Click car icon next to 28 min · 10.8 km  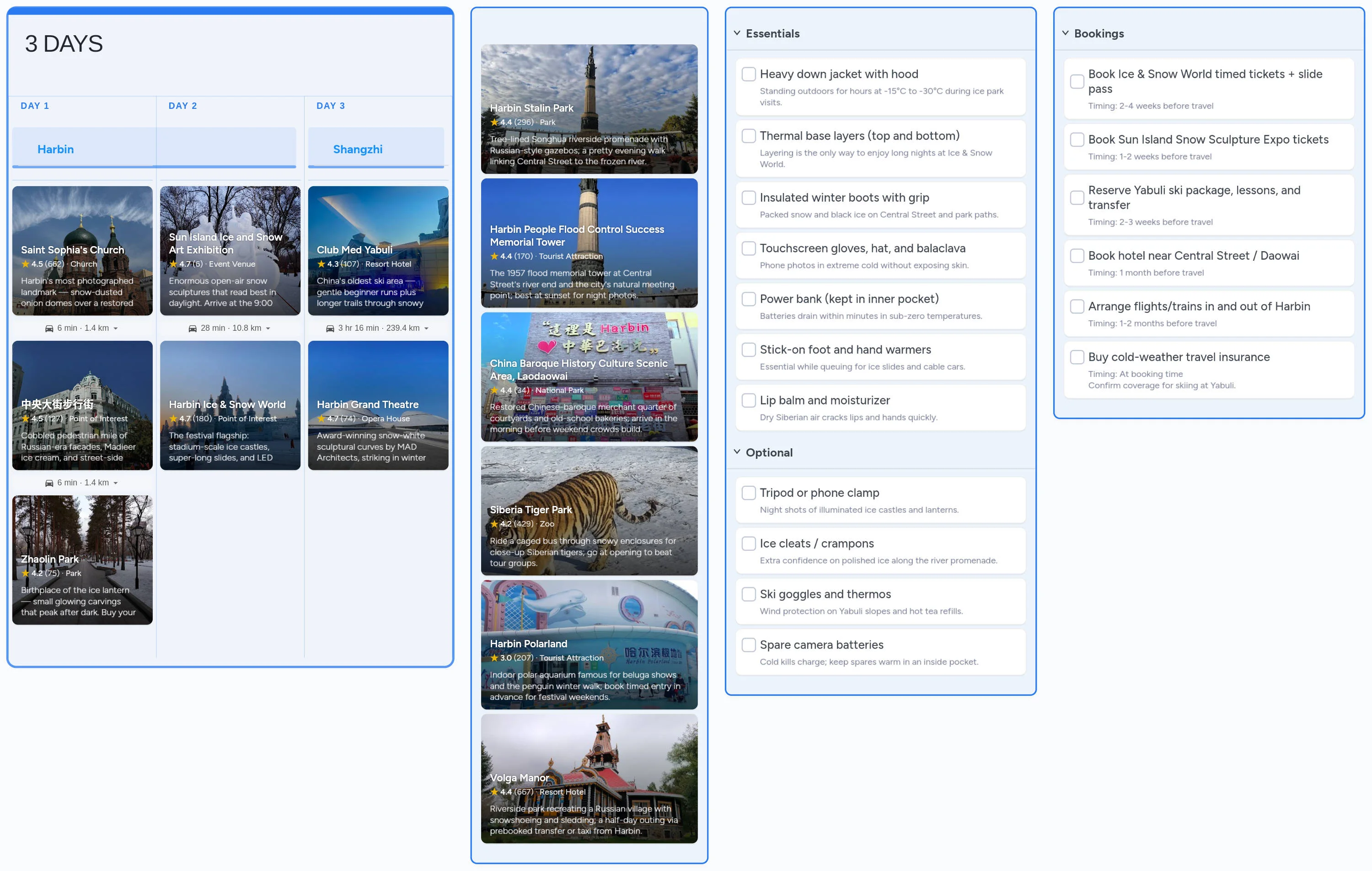193,328
